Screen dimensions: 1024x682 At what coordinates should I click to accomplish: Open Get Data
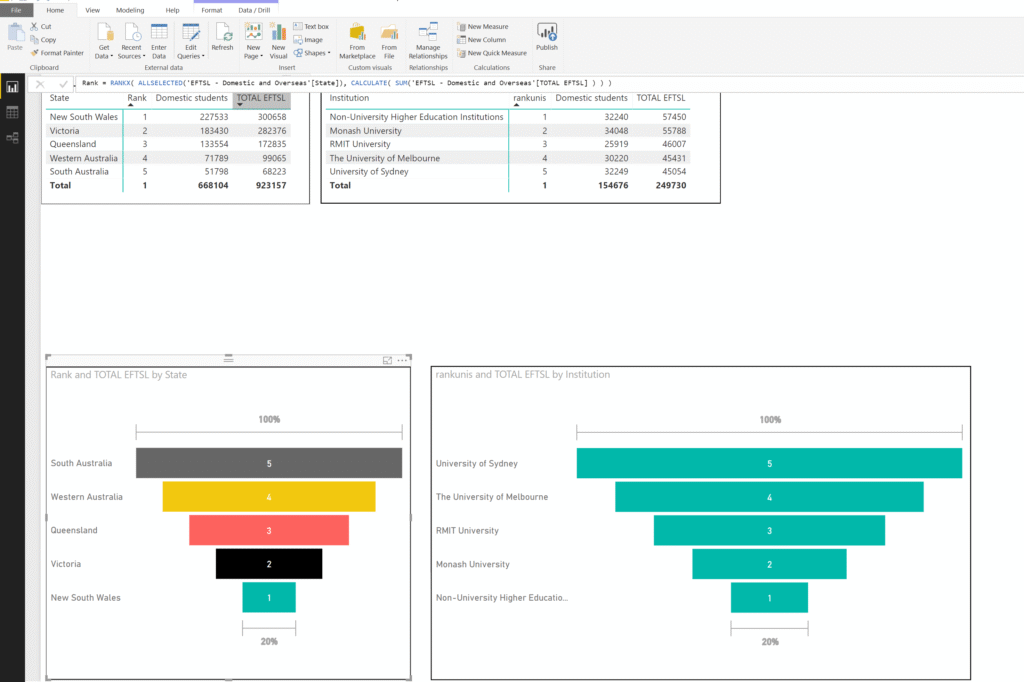click(104, 41)
